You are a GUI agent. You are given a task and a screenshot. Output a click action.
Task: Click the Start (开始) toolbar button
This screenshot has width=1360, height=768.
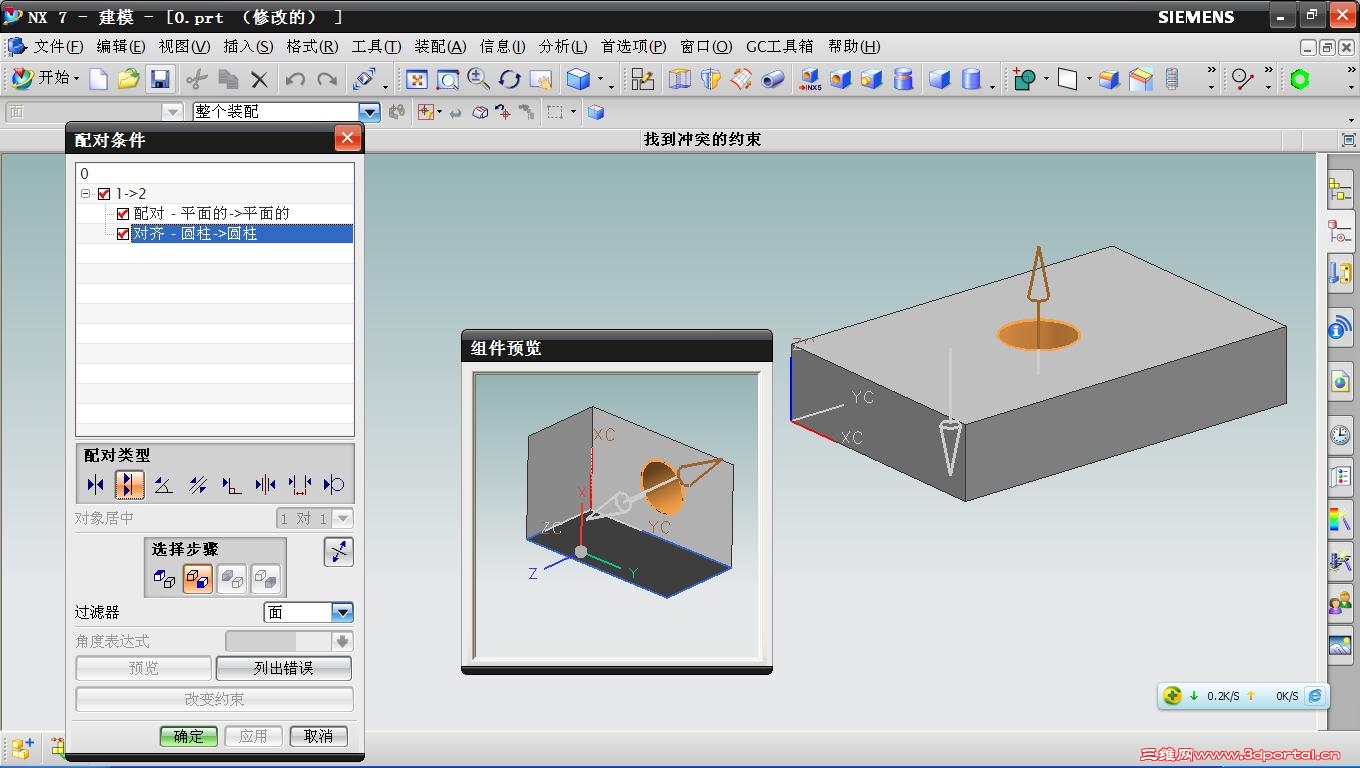[45, 78]
